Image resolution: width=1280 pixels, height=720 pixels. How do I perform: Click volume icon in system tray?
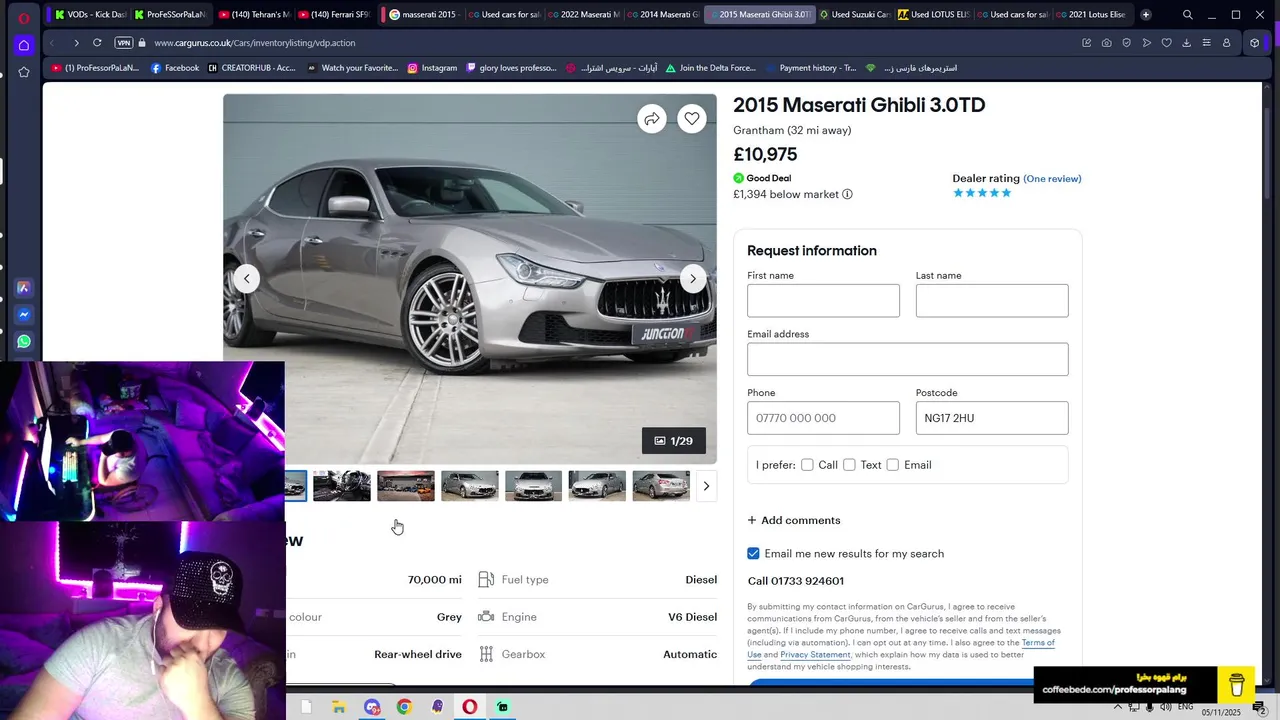tap(1166, 707)
